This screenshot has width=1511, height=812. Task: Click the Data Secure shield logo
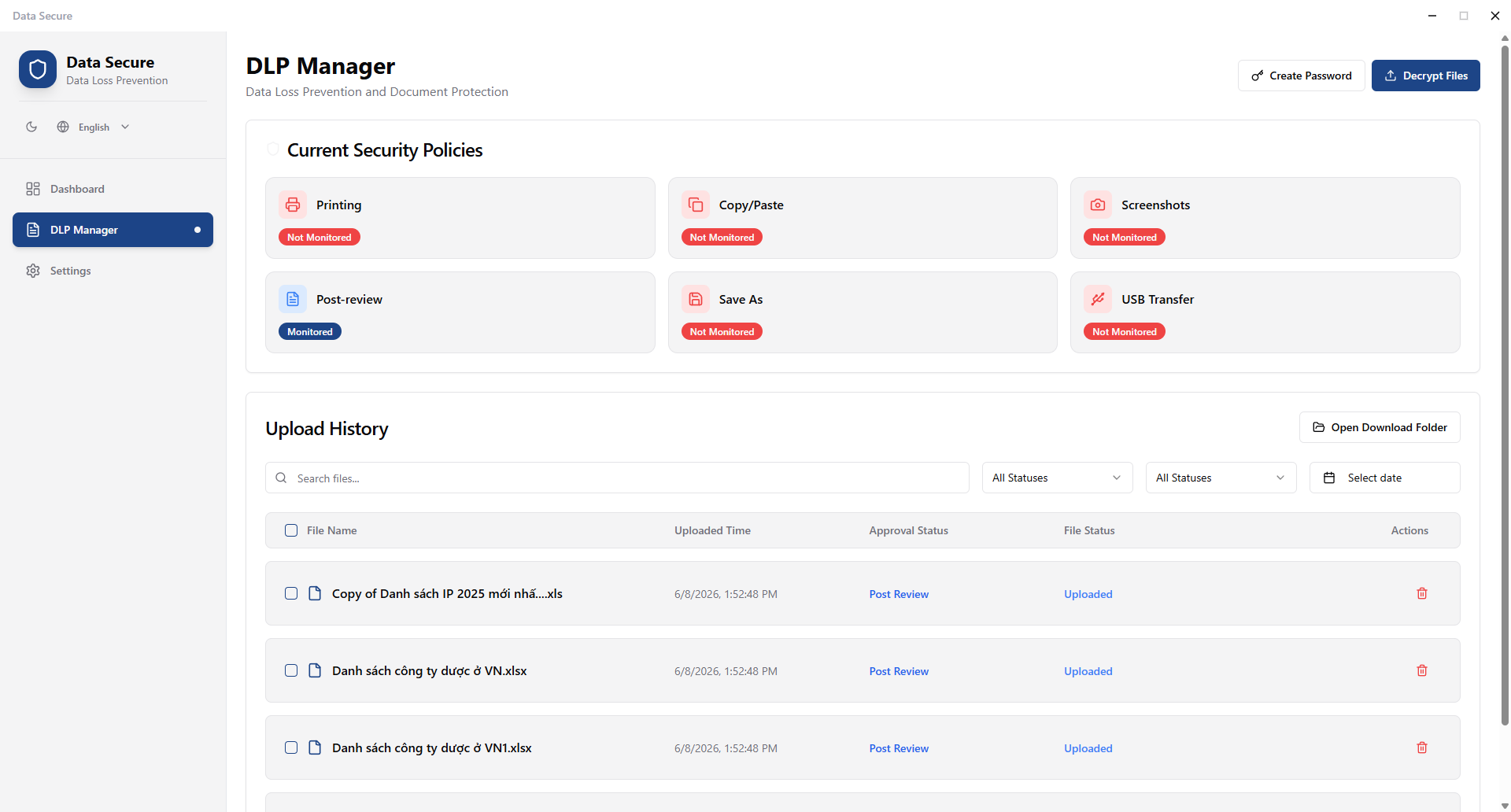[x=38, y=69]
